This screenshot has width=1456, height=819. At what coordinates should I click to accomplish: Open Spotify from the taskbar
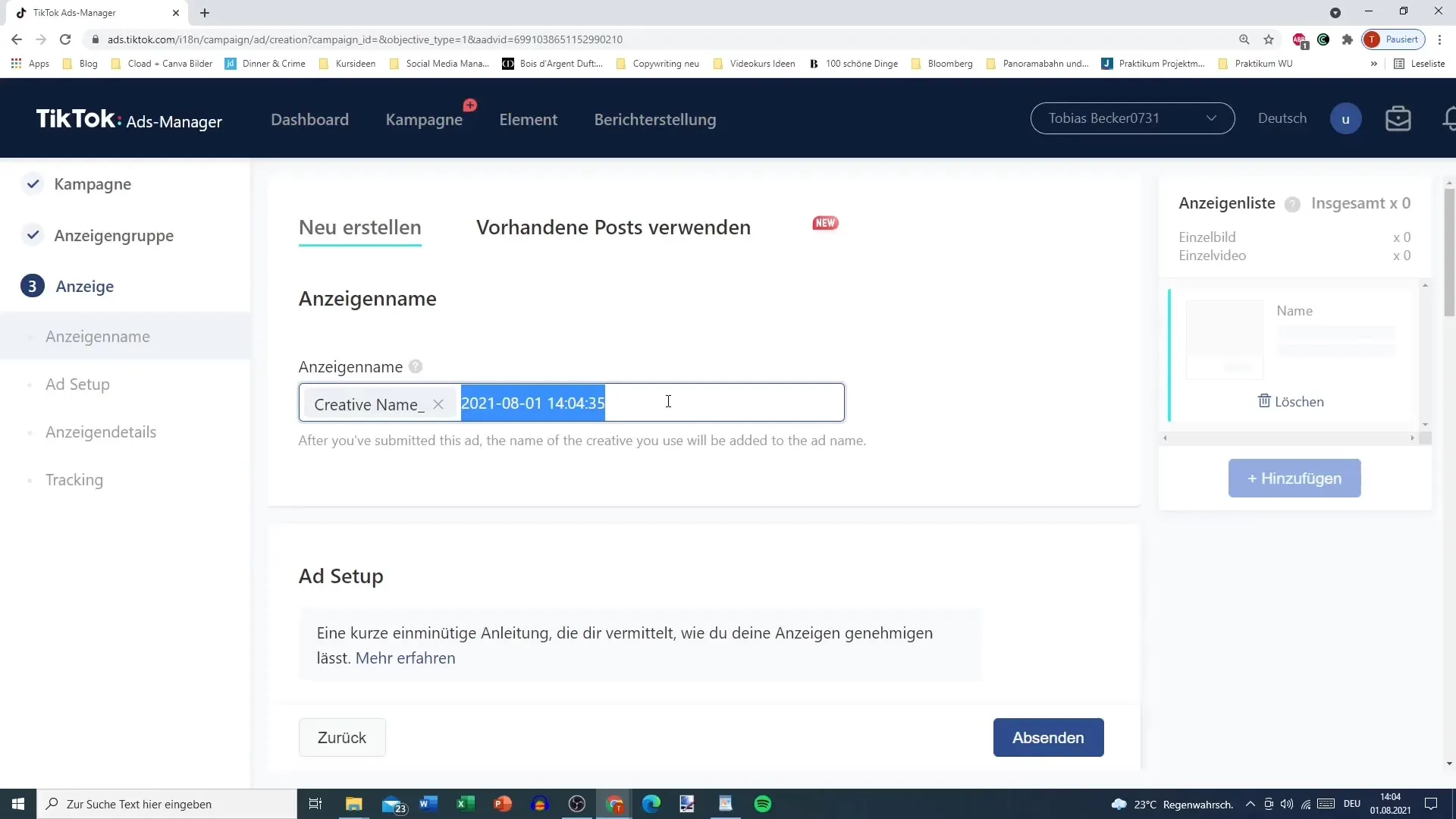(x=763, y=804)
